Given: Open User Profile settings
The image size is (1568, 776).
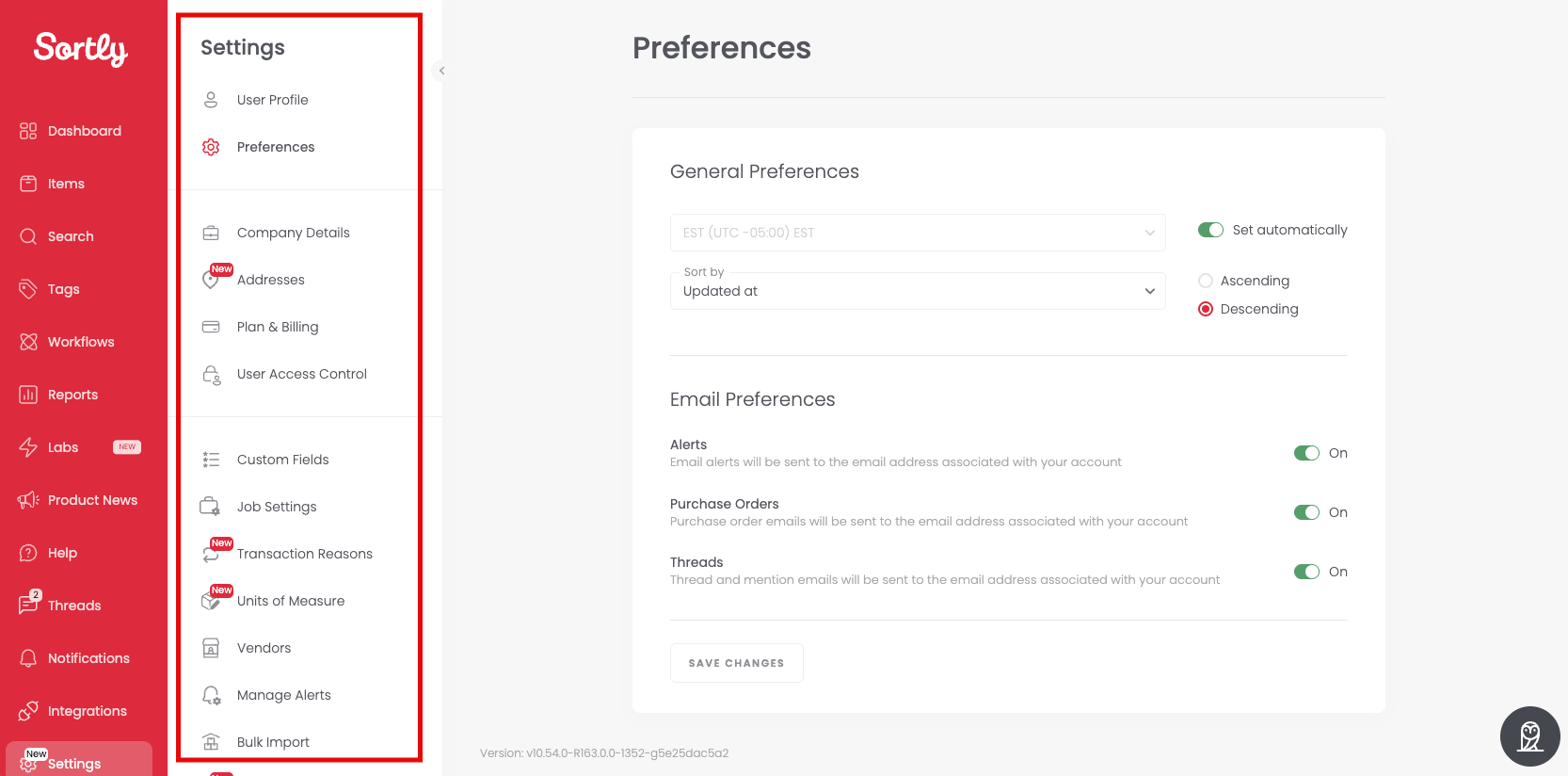Looking at the screenshot, I should tap(272, 100).
